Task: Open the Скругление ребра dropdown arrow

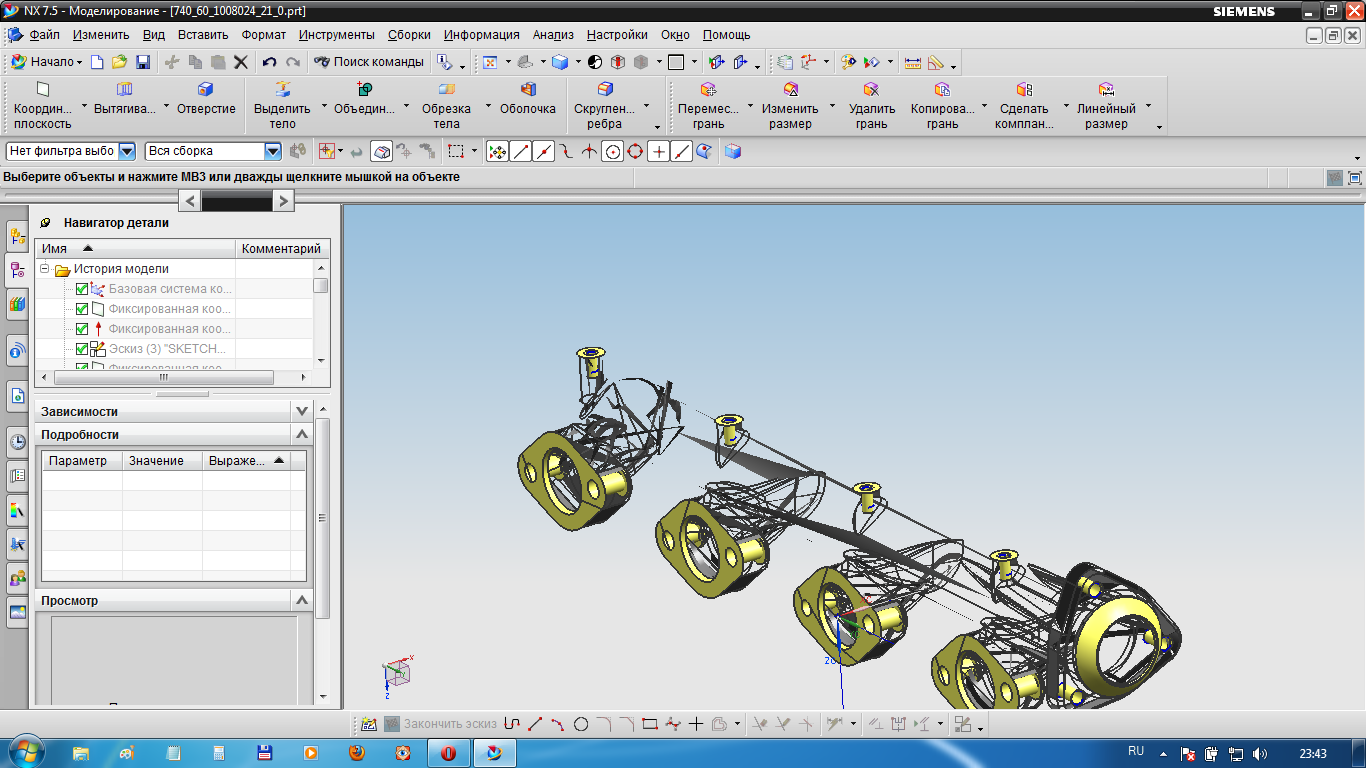Action: [646, 107]
